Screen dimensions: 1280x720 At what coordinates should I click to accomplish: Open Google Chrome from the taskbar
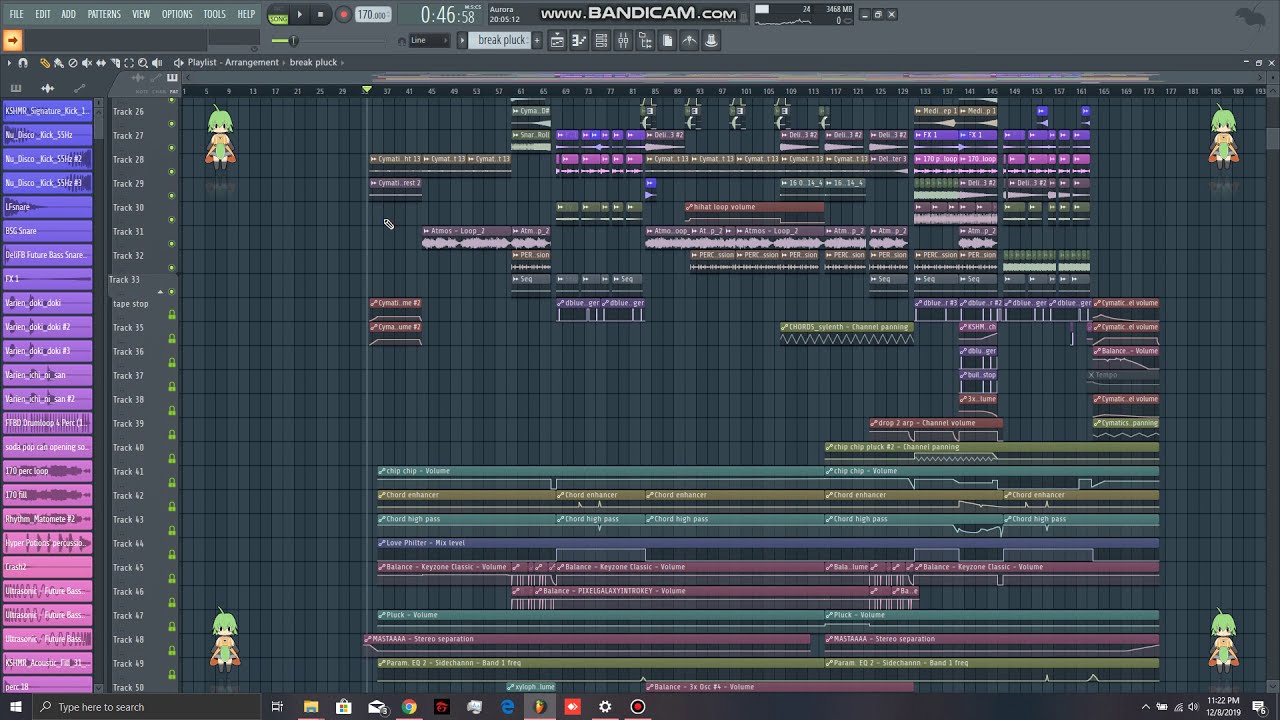409,707
